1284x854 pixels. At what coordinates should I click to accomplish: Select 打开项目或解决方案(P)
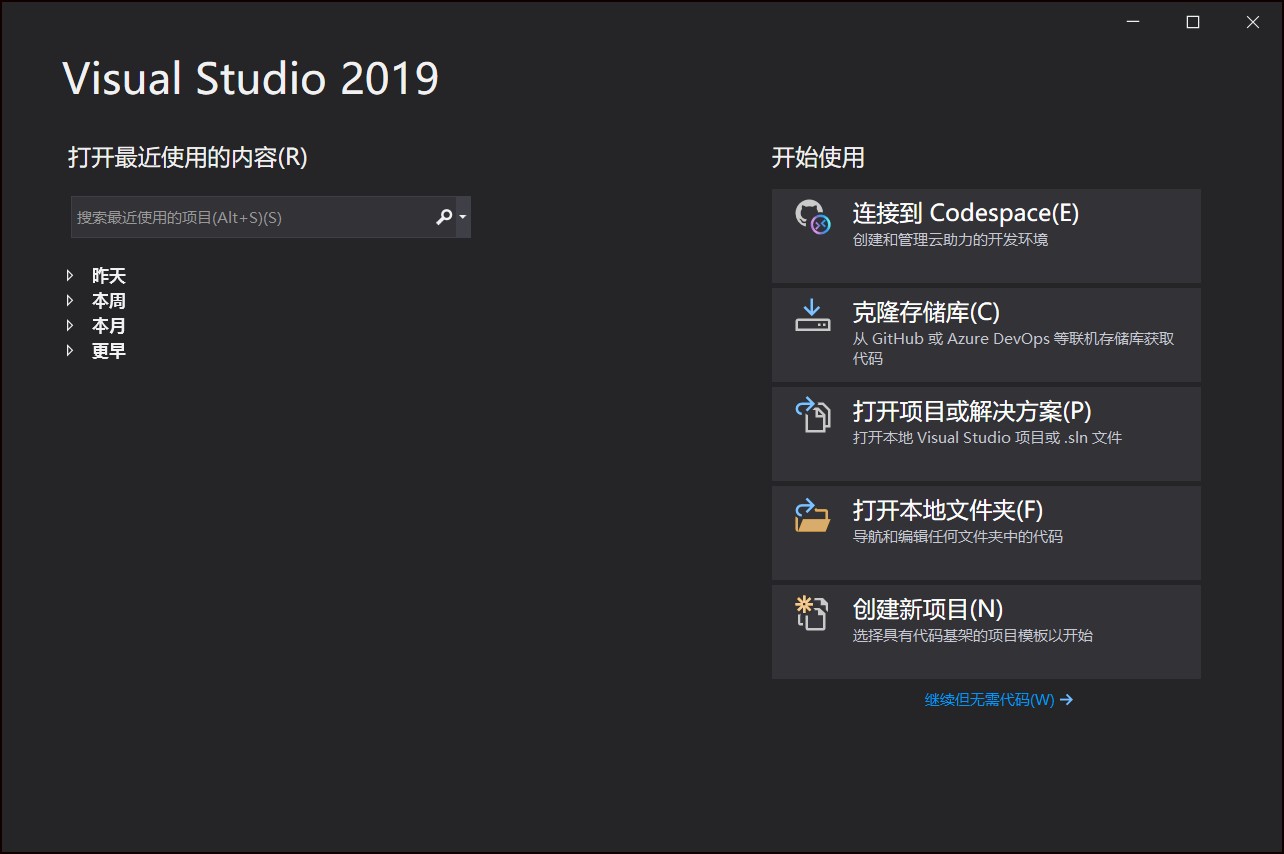(985, 432)
